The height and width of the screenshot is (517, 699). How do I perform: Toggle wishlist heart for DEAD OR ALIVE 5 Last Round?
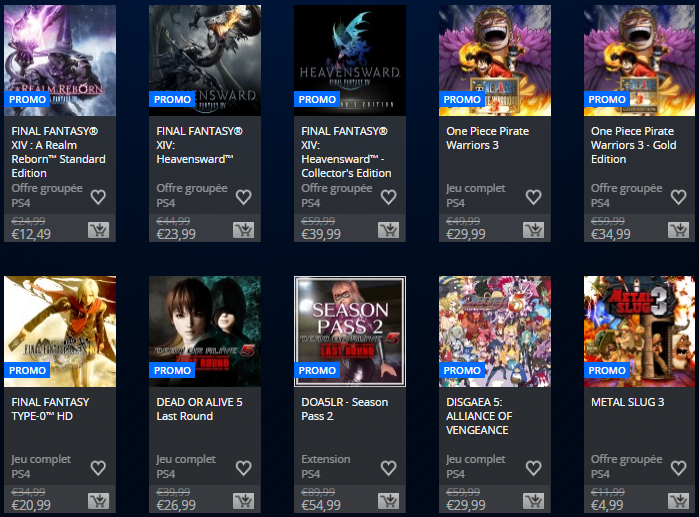tap(243, 468)
